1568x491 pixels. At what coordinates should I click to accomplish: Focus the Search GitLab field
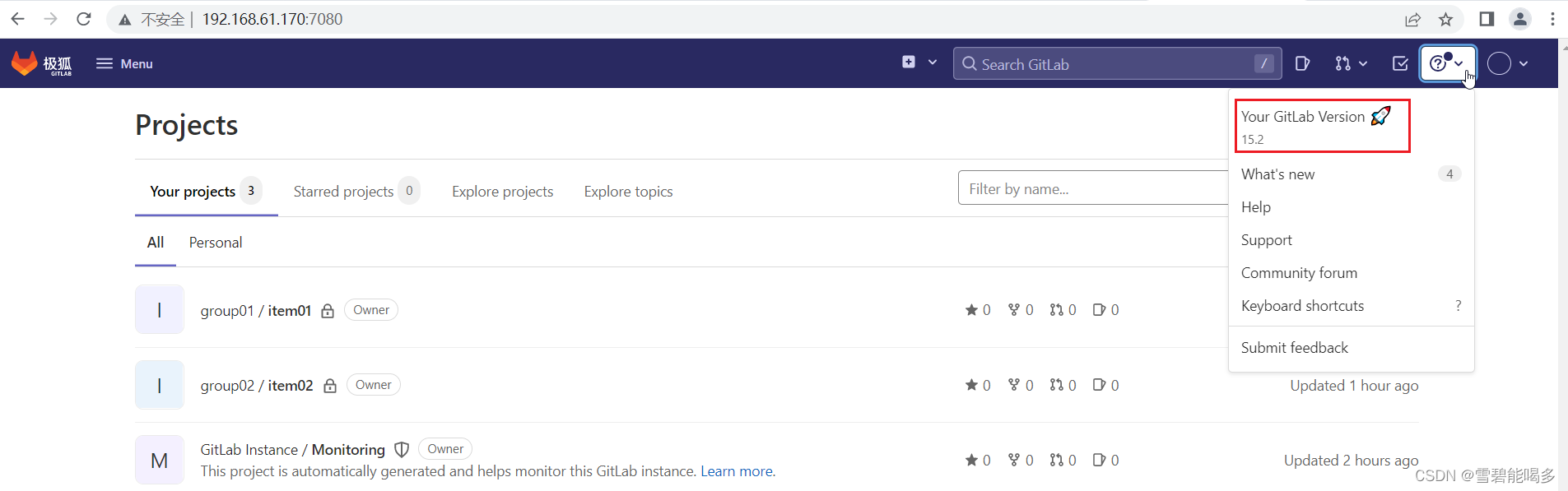(1117, 63)
